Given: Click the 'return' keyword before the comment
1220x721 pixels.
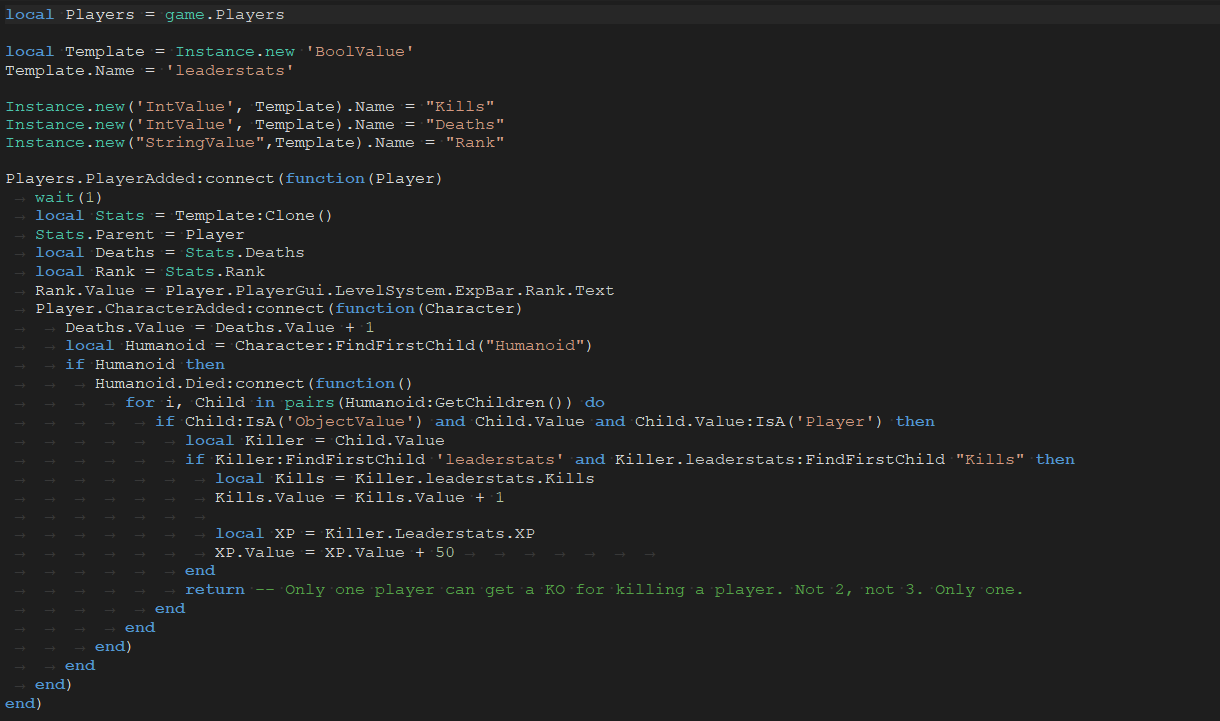Looking at the screenshot, I should (215, 589).
